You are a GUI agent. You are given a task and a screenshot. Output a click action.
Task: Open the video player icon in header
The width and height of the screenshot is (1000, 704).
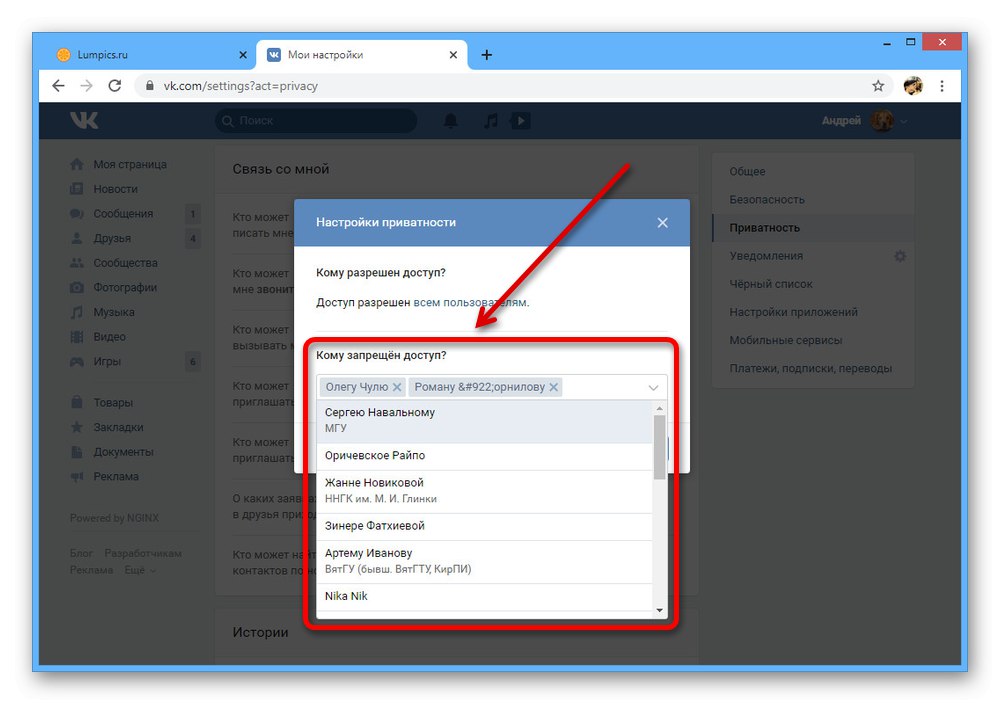pyautogui.click(x=520, y=121)
